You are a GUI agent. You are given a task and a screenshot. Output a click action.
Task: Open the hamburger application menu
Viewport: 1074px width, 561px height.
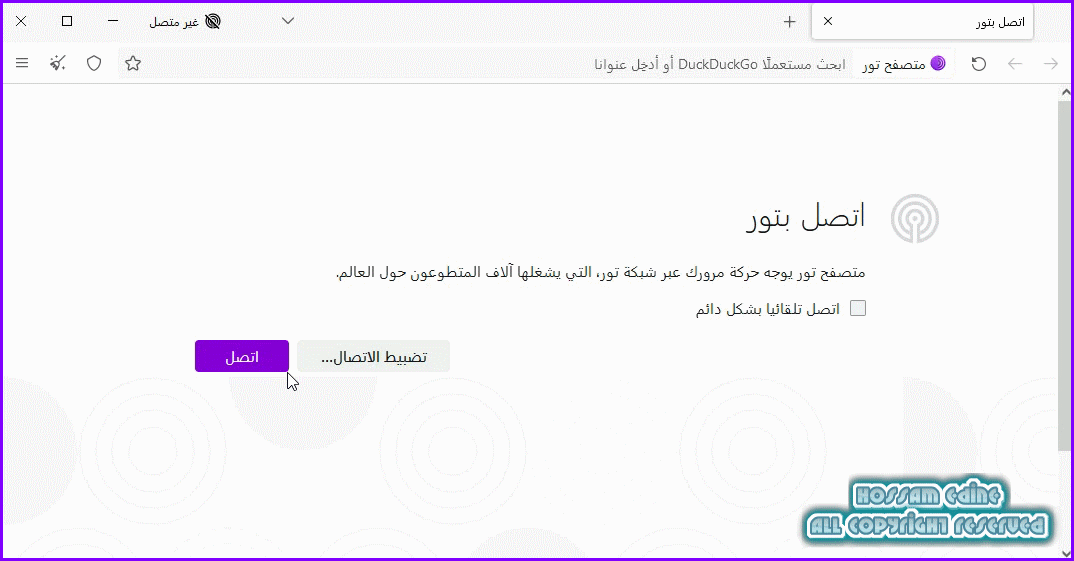coord(22,64)
